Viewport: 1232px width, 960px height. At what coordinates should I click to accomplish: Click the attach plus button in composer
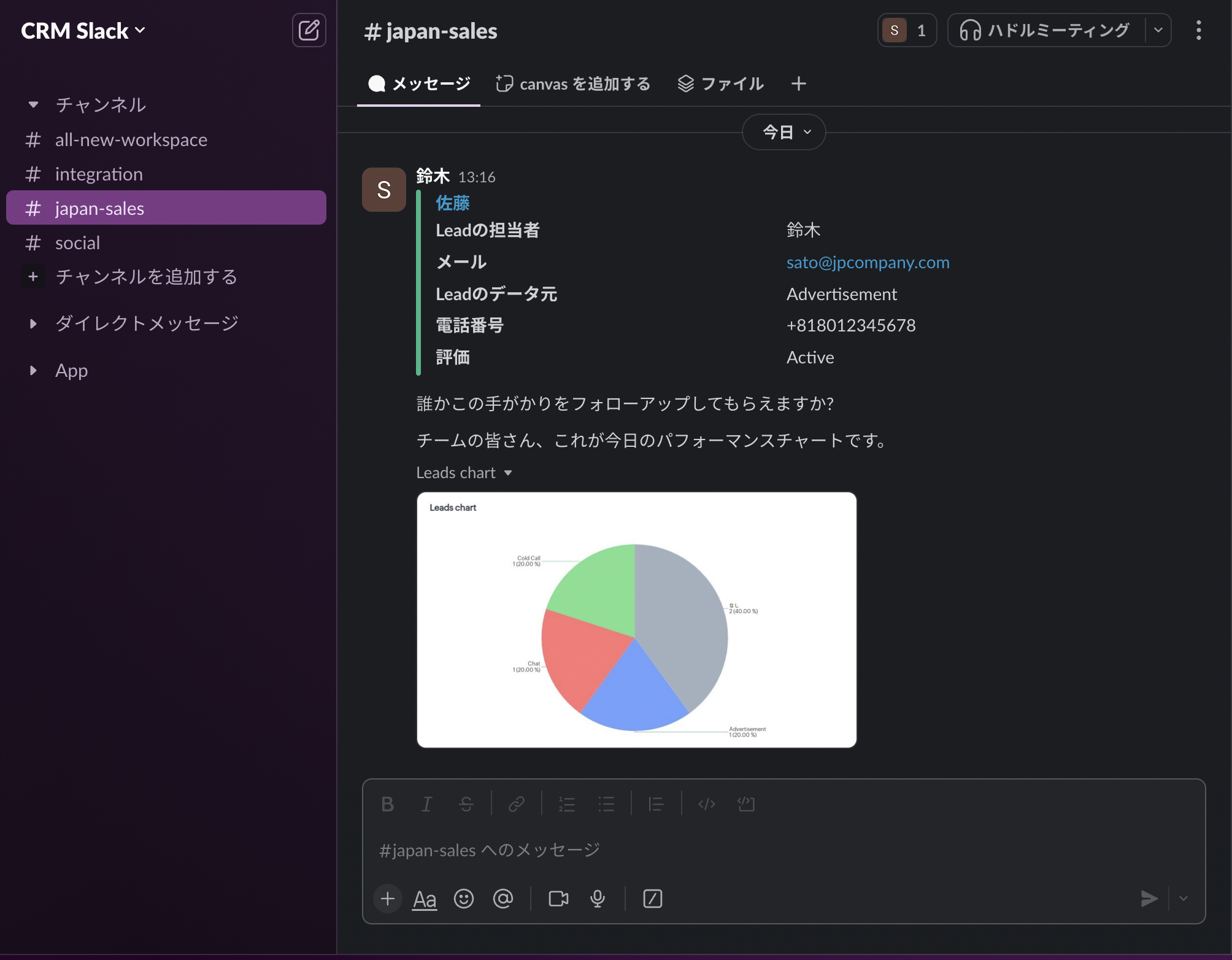click(x=388, y=899)
